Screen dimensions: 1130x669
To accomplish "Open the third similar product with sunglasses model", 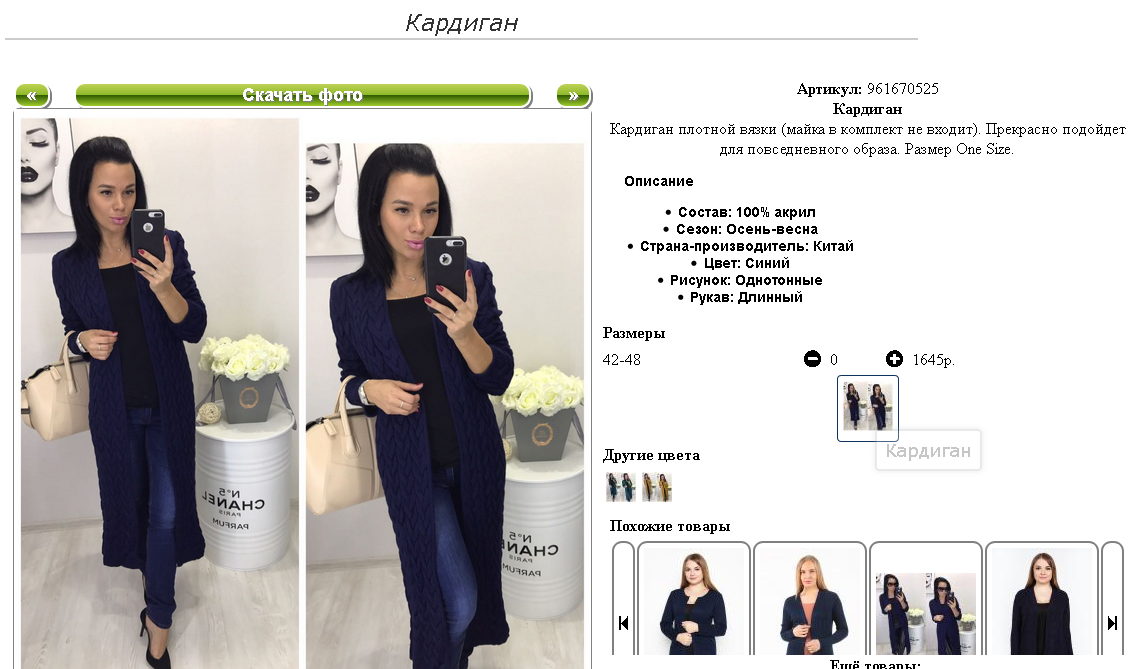I will pyautogui.click(x=926, y=600).
